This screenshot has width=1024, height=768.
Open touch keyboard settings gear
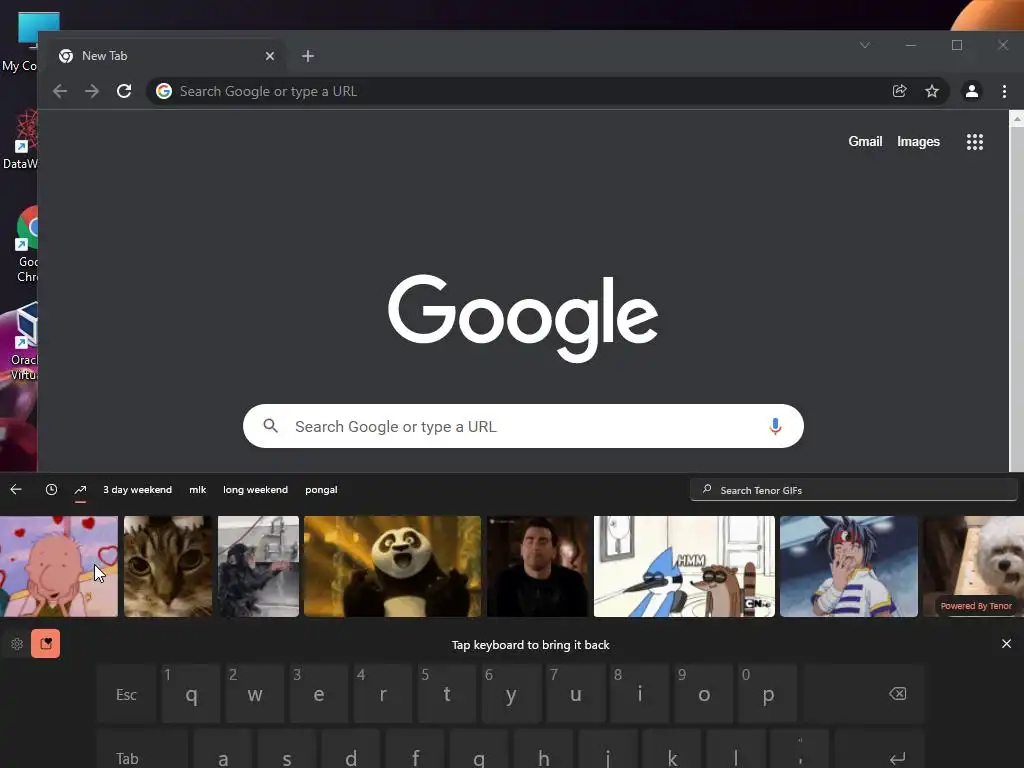(17, 644)
